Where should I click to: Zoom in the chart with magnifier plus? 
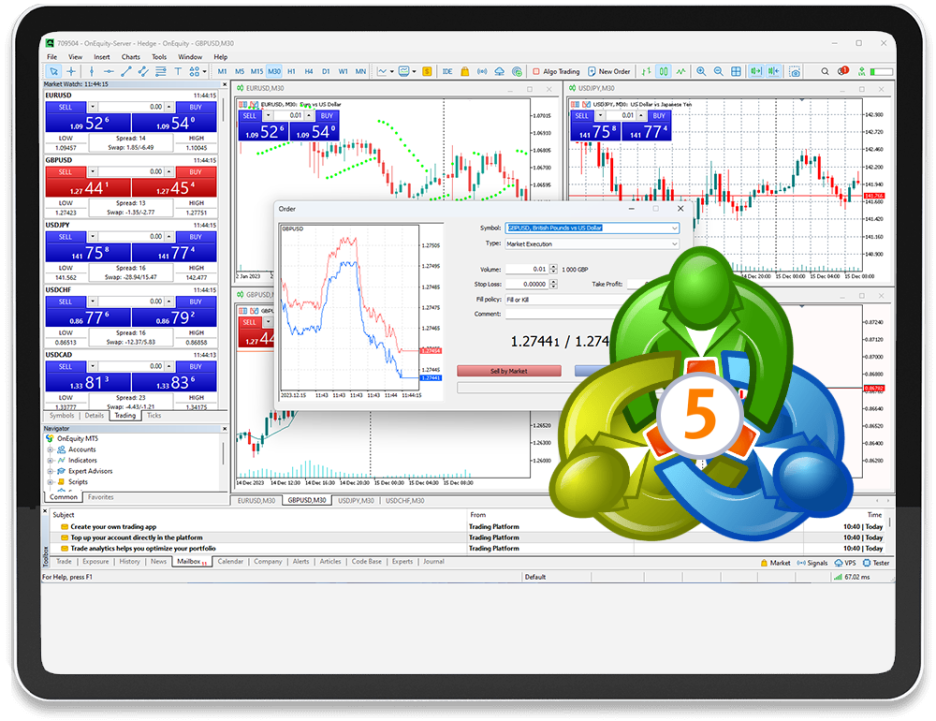pyautogui.click(x=701, y=72)
